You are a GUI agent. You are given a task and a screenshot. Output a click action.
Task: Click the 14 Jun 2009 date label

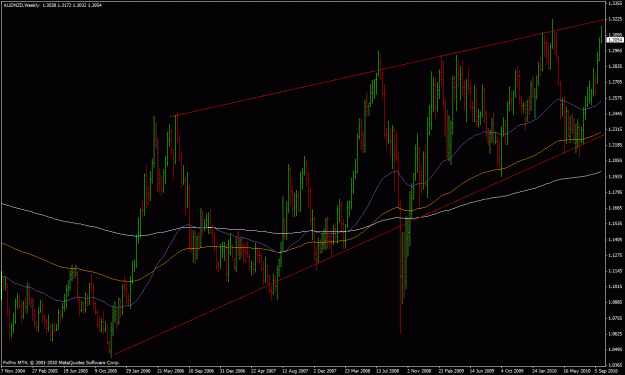click(x=483, y=371)
